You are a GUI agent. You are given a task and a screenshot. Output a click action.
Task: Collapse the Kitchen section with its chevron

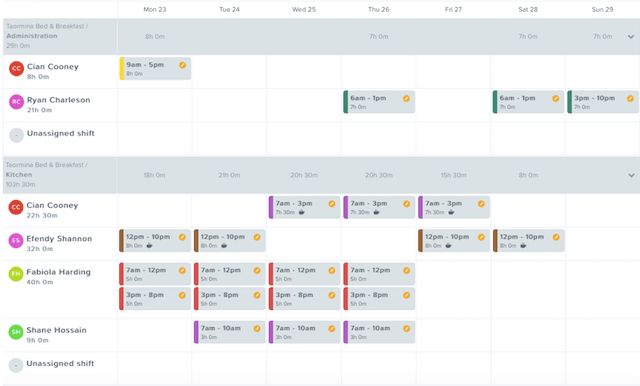(x=631, y=175)
